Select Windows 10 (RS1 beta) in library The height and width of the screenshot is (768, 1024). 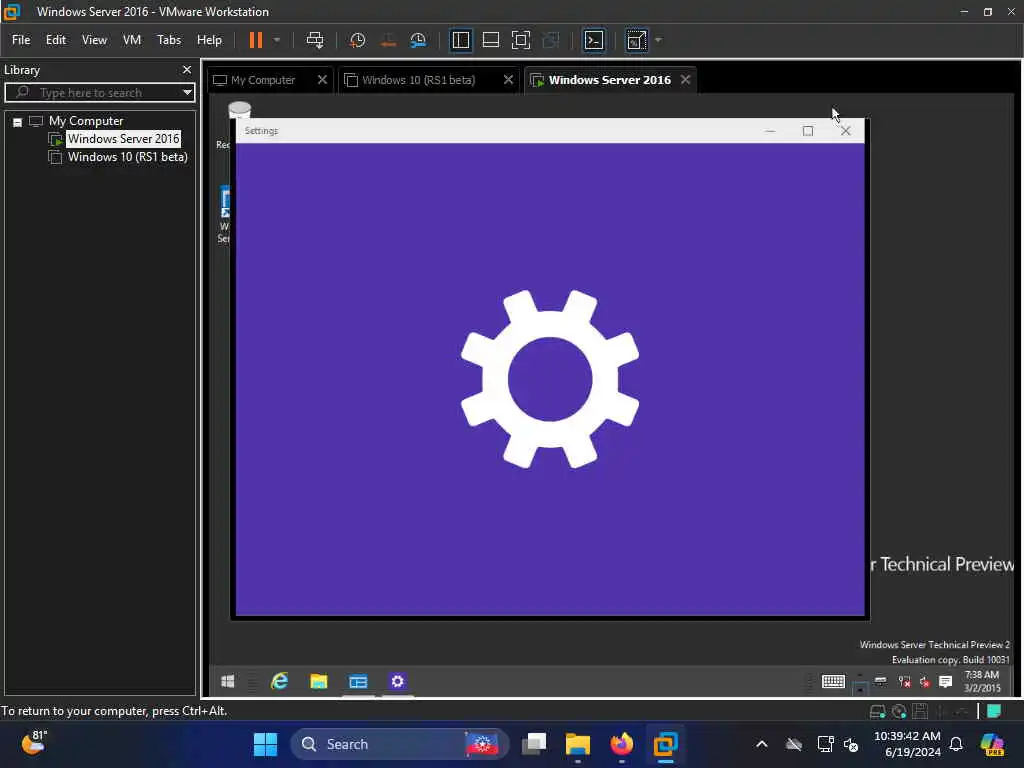[127, 157]
